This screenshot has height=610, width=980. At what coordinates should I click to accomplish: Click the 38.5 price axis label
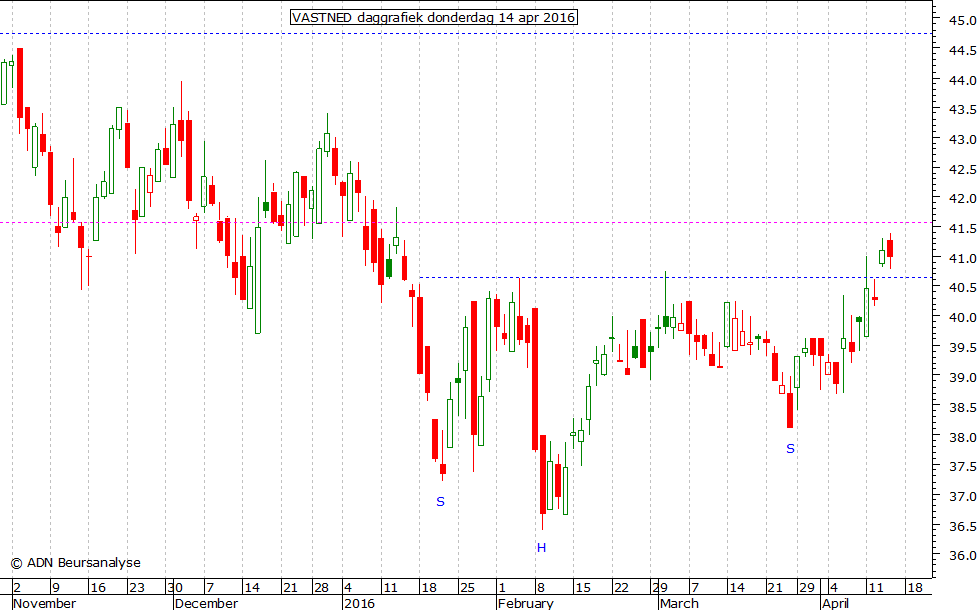[x=962, y=408]
